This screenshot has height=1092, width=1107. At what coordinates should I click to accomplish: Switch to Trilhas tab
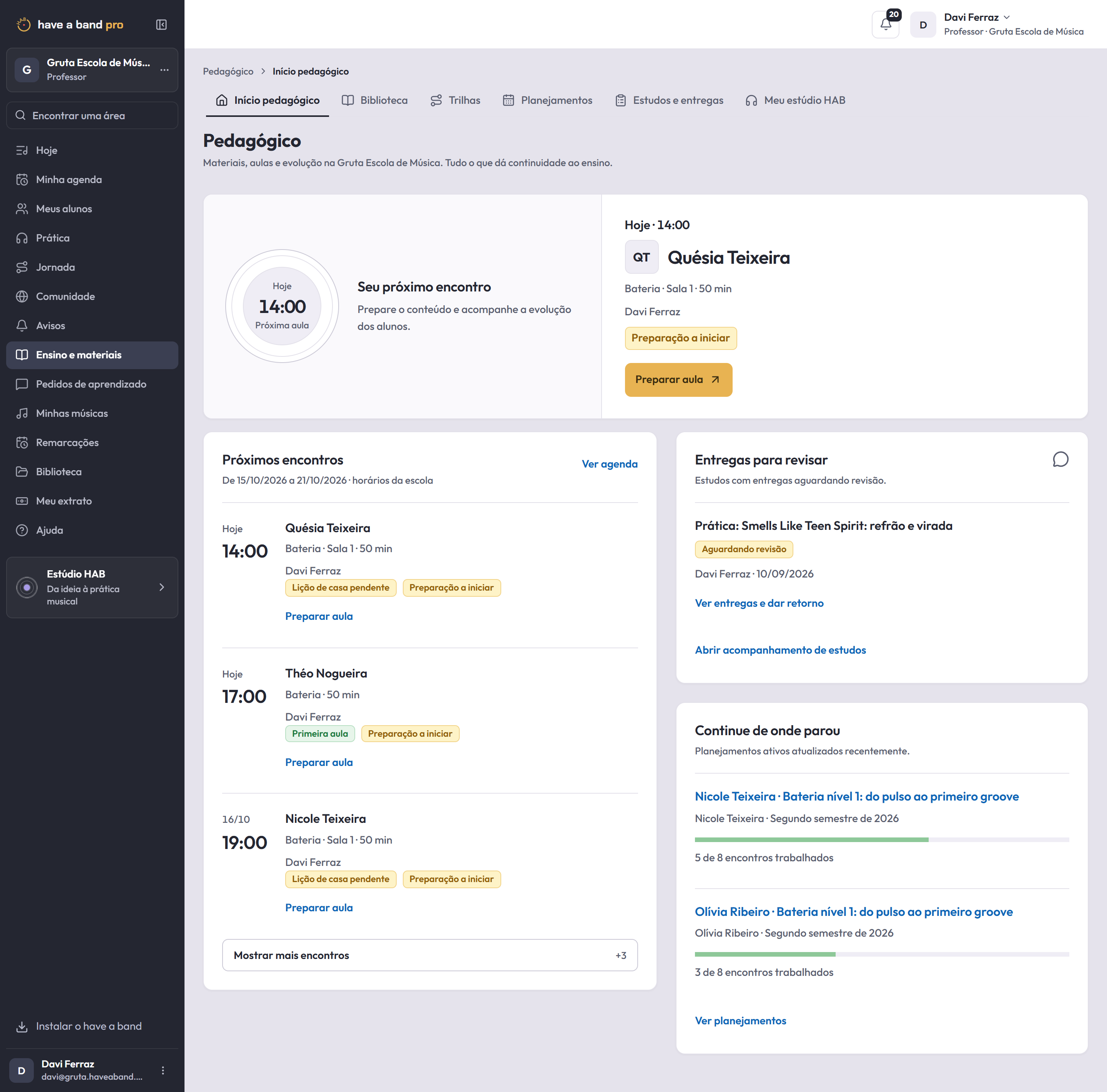click(455, 100)
